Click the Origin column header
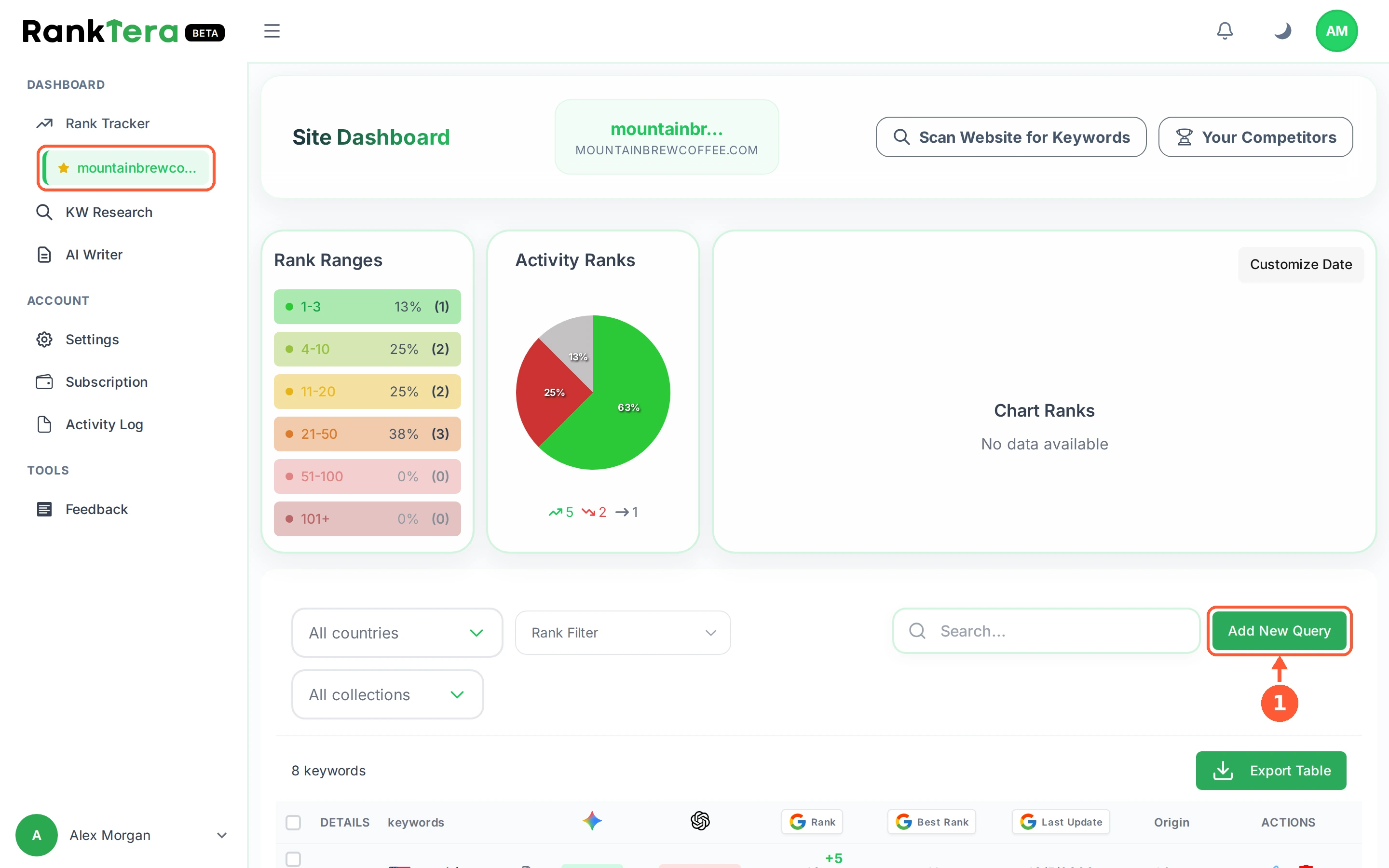Viewport: 1389px width, 868px height. 1171,822
